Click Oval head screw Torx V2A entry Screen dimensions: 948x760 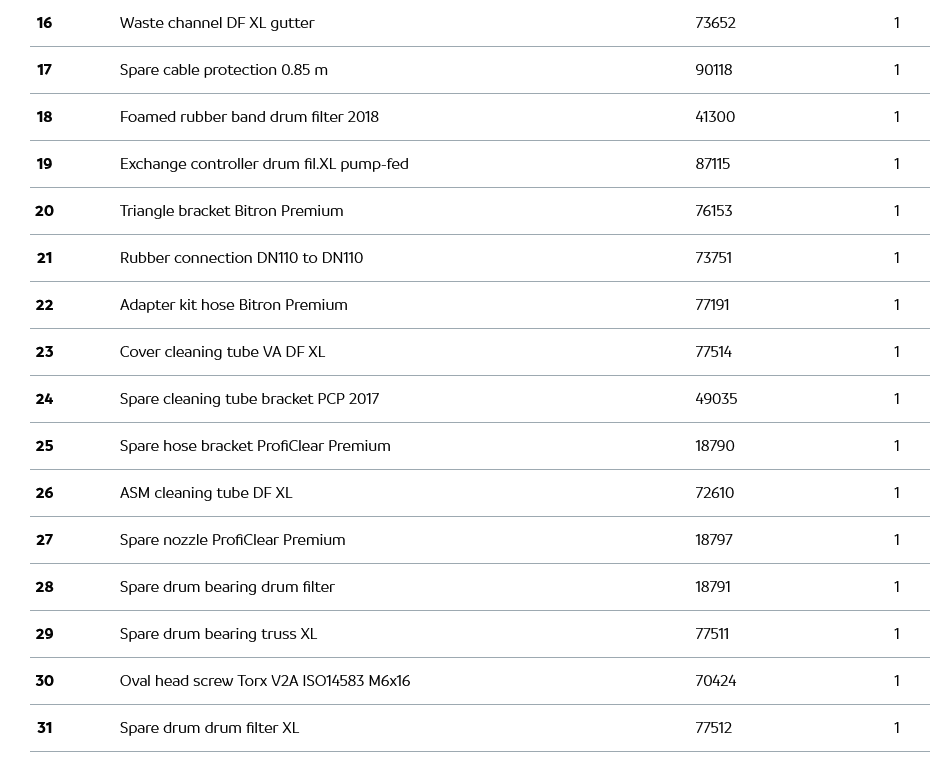pos(265,681)
